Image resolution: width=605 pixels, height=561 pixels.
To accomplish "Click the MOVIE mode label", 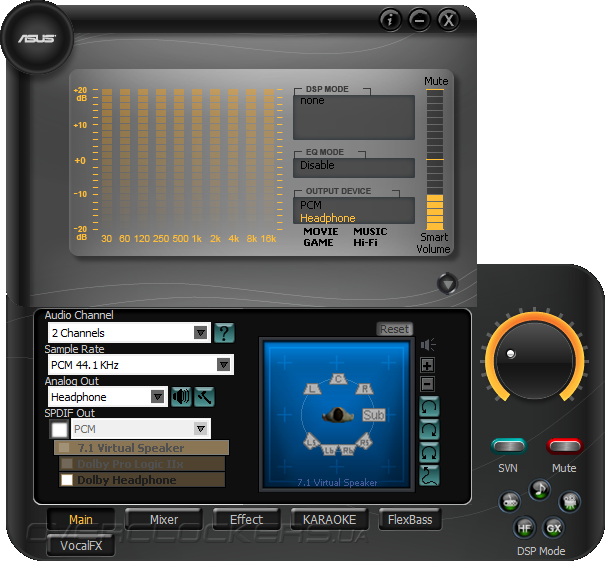I will tap(321, 231).
